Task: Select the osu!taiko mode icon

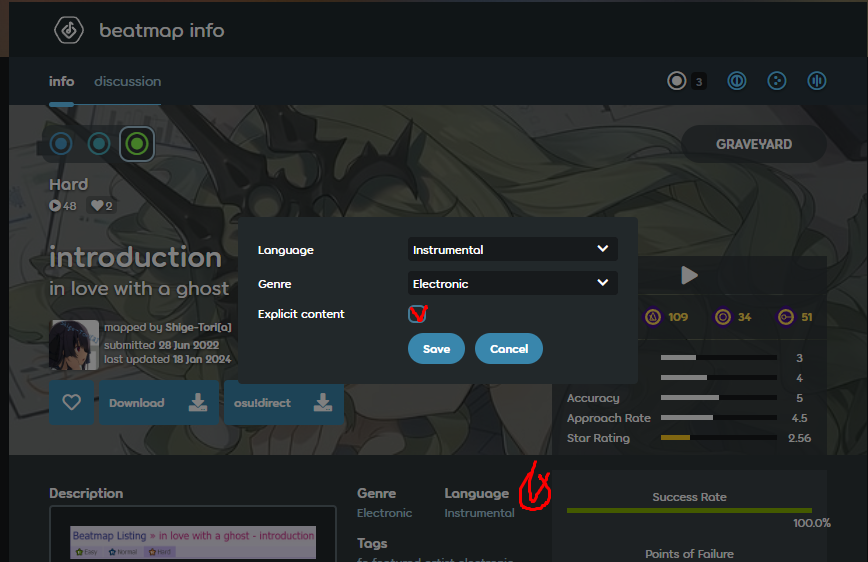Action: pos(737,81)
